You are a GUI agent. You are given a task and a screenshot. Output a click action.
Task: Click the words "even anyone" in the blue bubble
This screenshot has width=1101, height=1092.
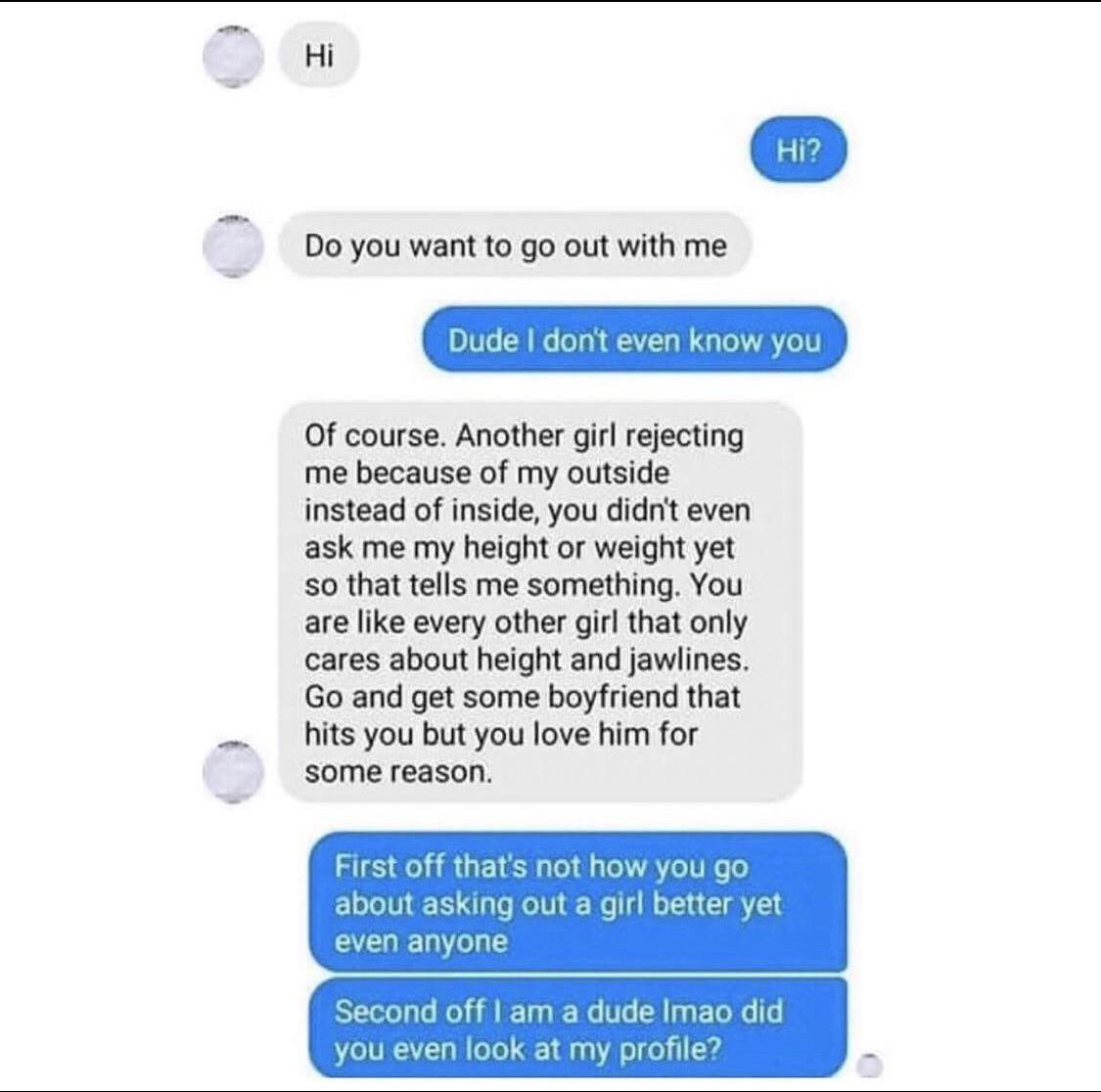tap(421, 941)
